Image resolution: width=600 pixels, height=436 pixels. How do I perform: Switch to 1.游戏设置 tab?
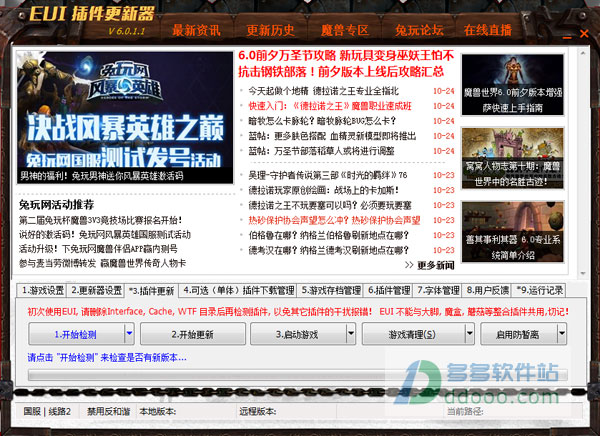click(42, 291)
